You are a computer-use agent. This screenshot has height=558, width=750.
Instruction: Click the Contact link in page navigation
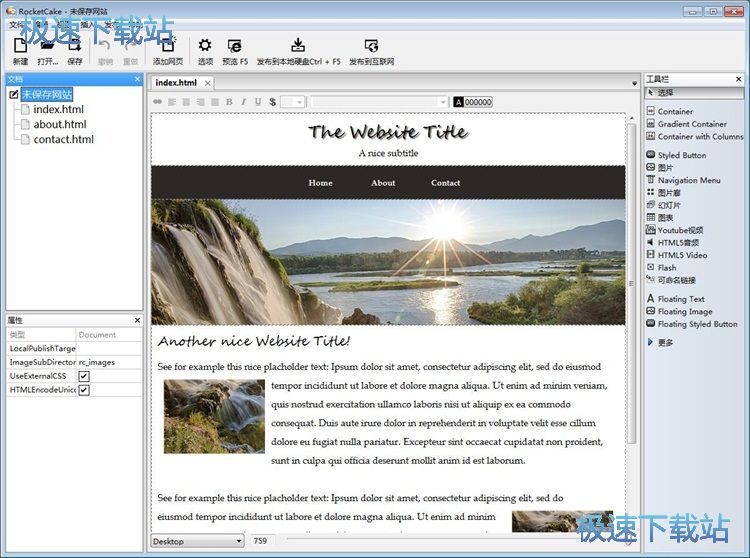(445, 183)
